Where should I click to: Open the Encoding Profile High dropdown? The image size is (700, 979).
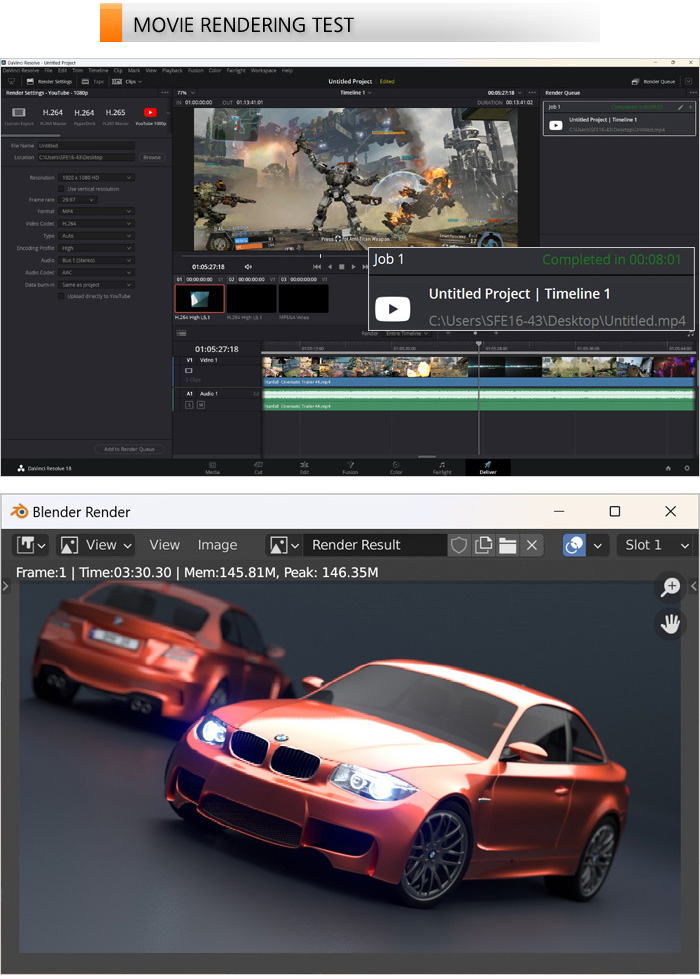[96, 248]
